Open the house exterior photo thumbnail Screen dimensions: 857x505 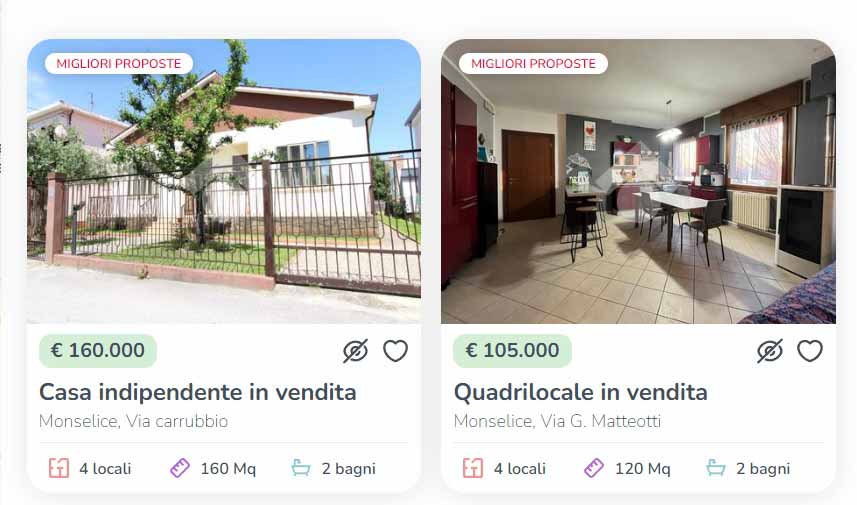click(x=224, y=181)
